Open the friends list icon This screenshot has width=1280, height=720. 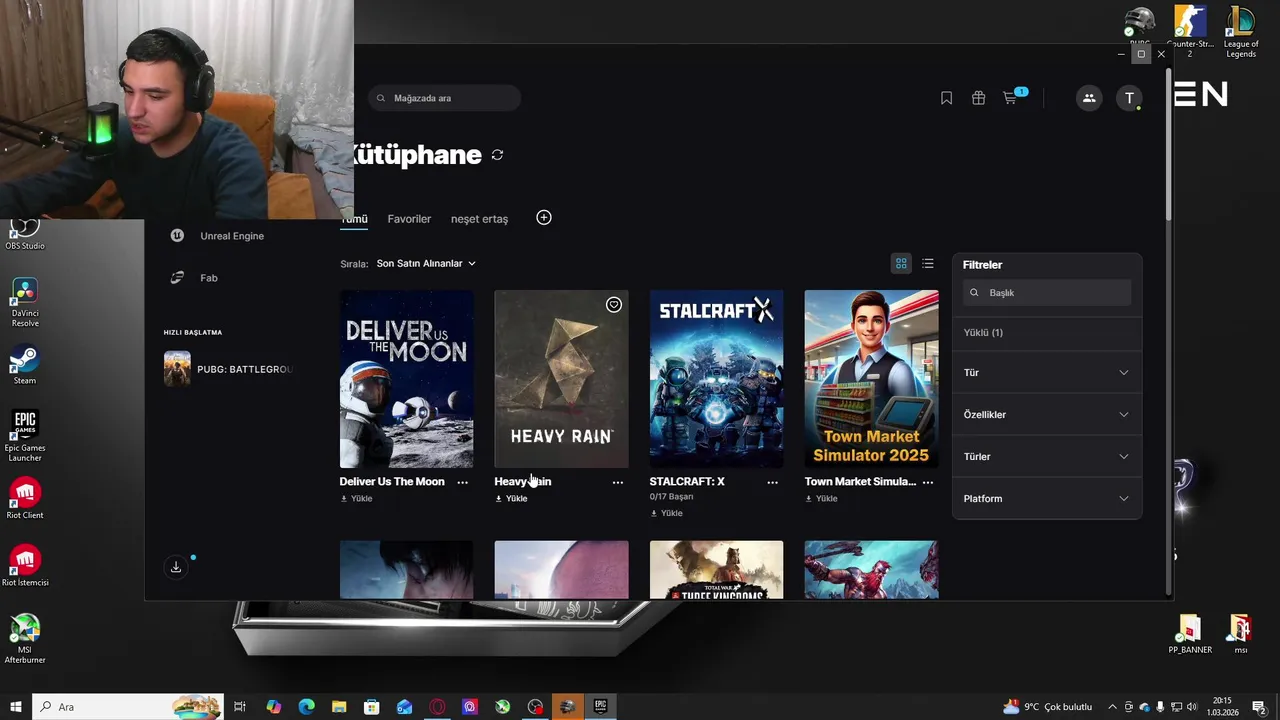1089,98
